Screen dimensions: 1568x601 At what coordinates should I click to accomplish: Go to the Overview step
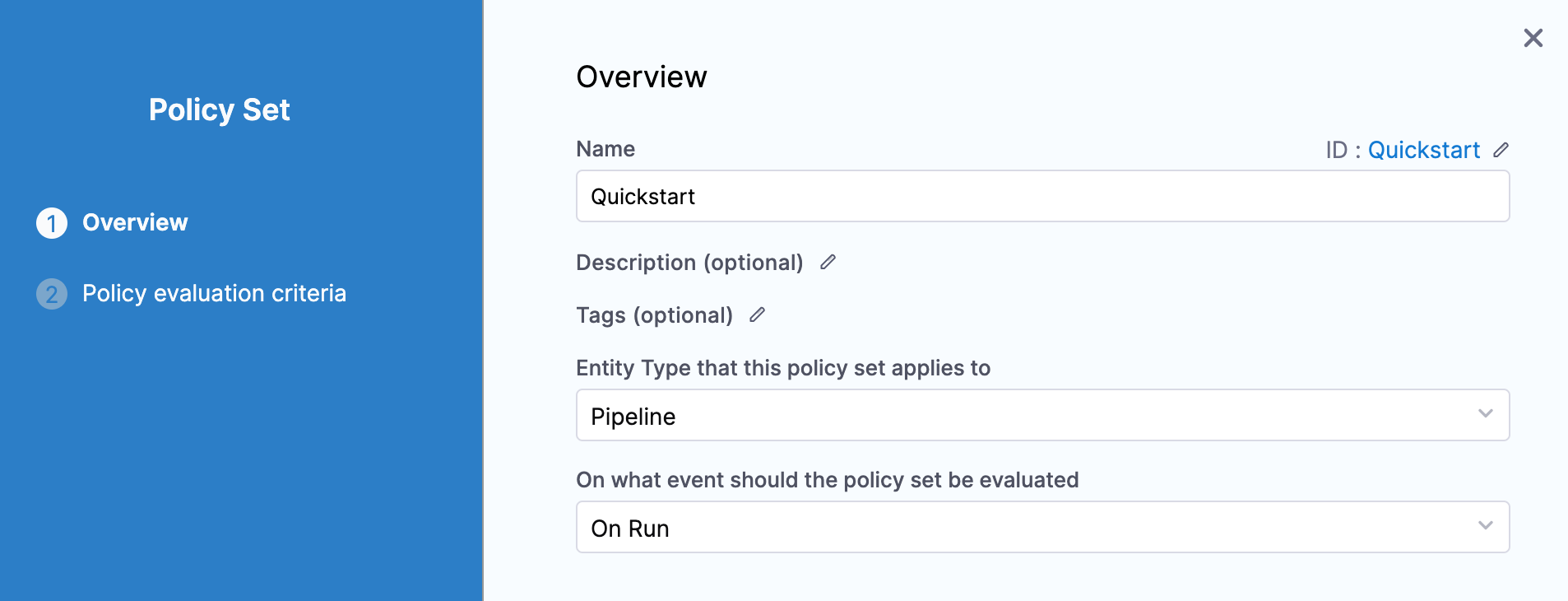pos(135,222)
